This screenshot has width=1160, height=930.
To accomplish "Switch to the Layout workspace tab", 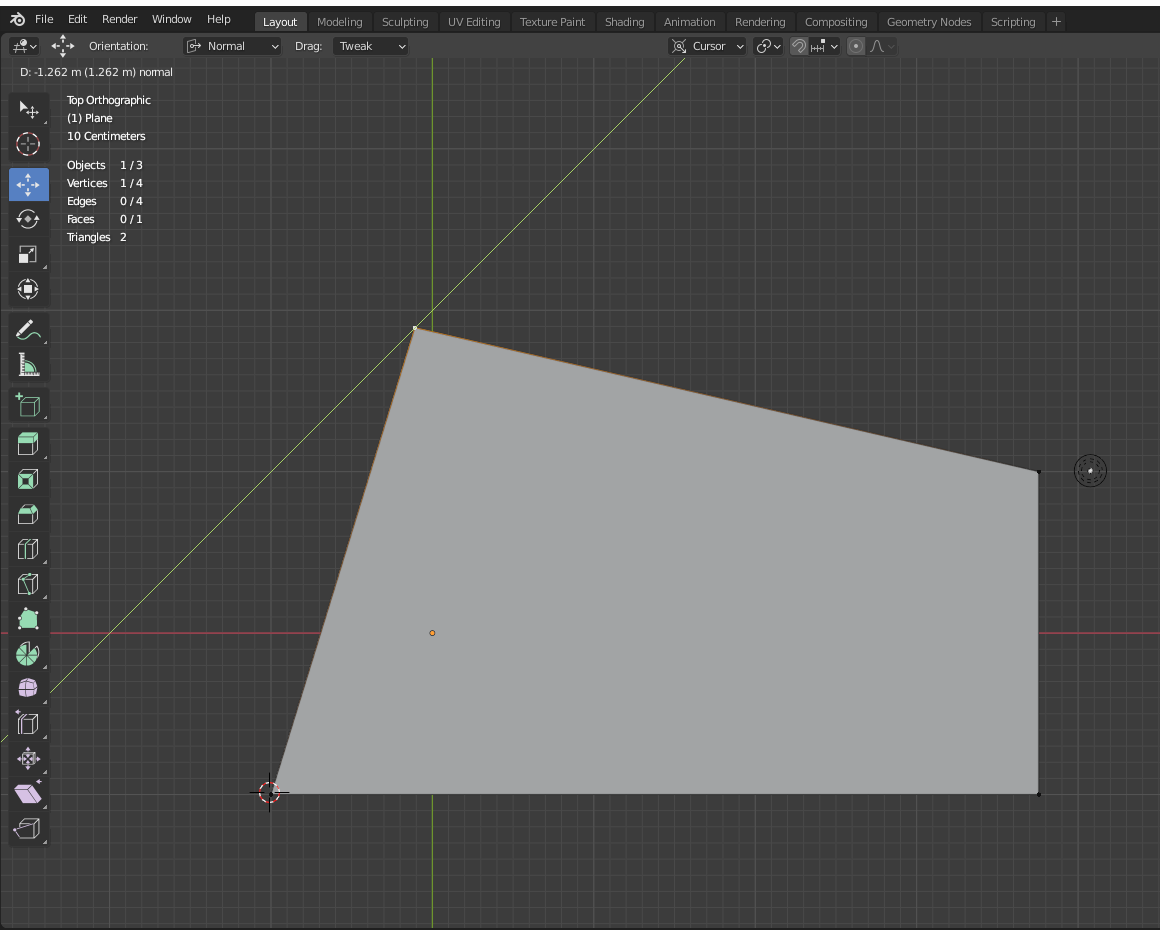I will (280, 22).
